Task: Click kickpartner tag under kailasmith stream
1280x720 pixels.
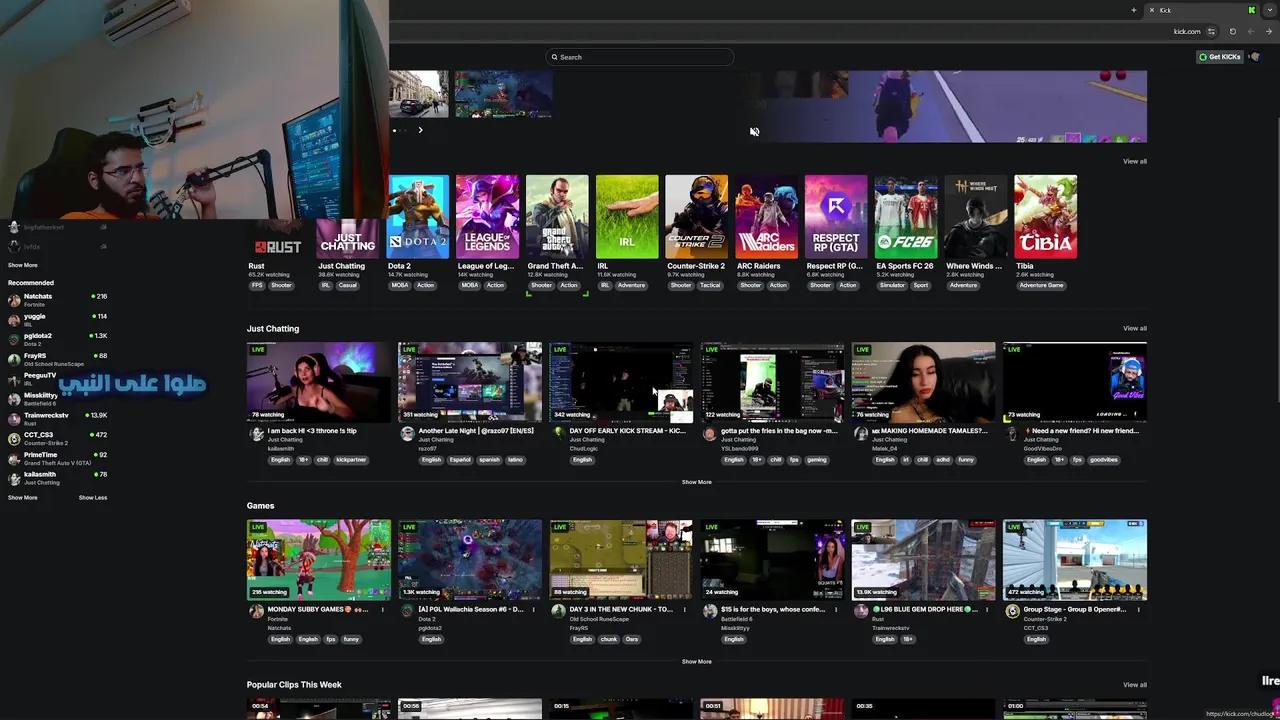Action: click(x=351, y=460)
